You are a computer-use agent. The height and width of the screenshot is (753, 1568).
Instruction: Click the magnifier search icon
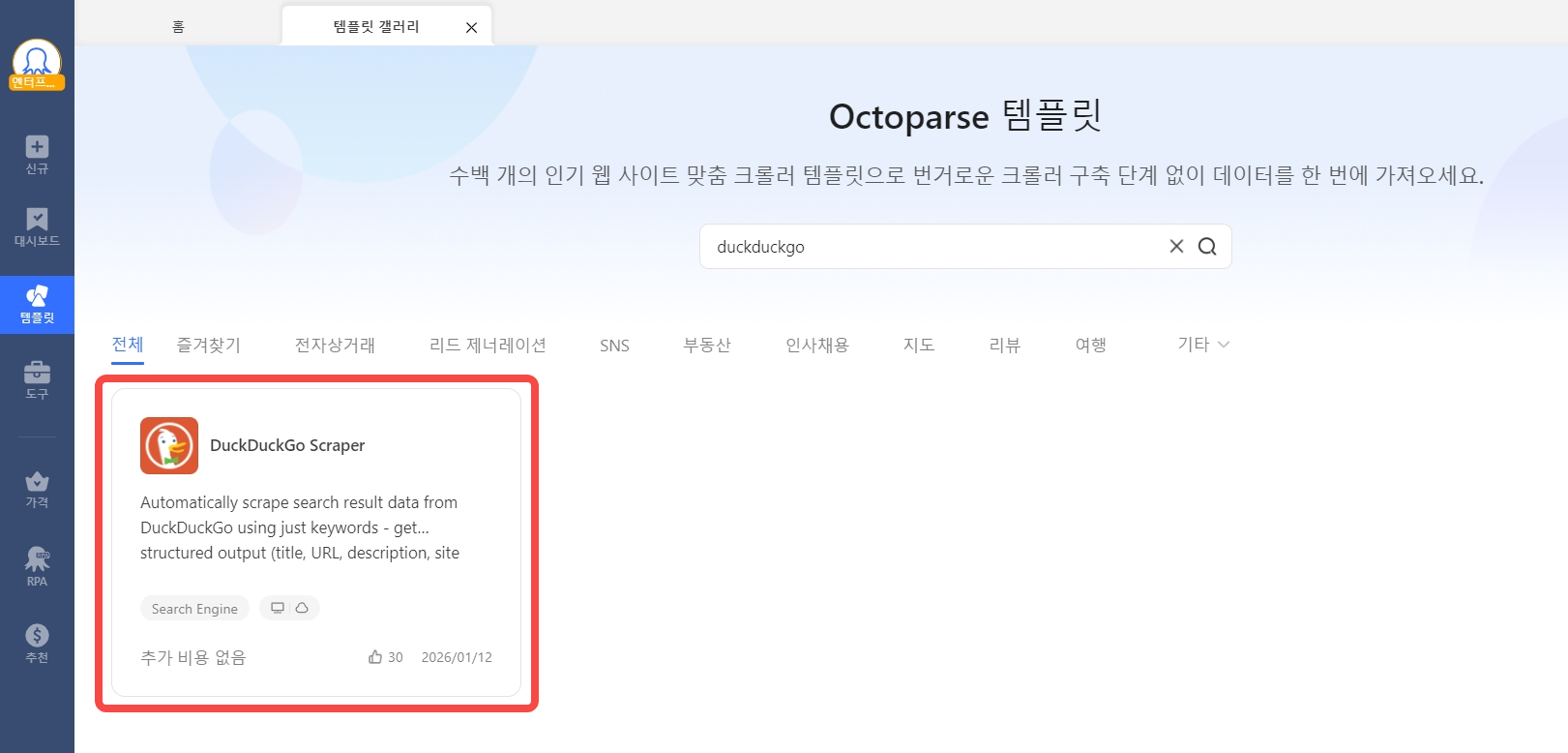coord(1207,247)
